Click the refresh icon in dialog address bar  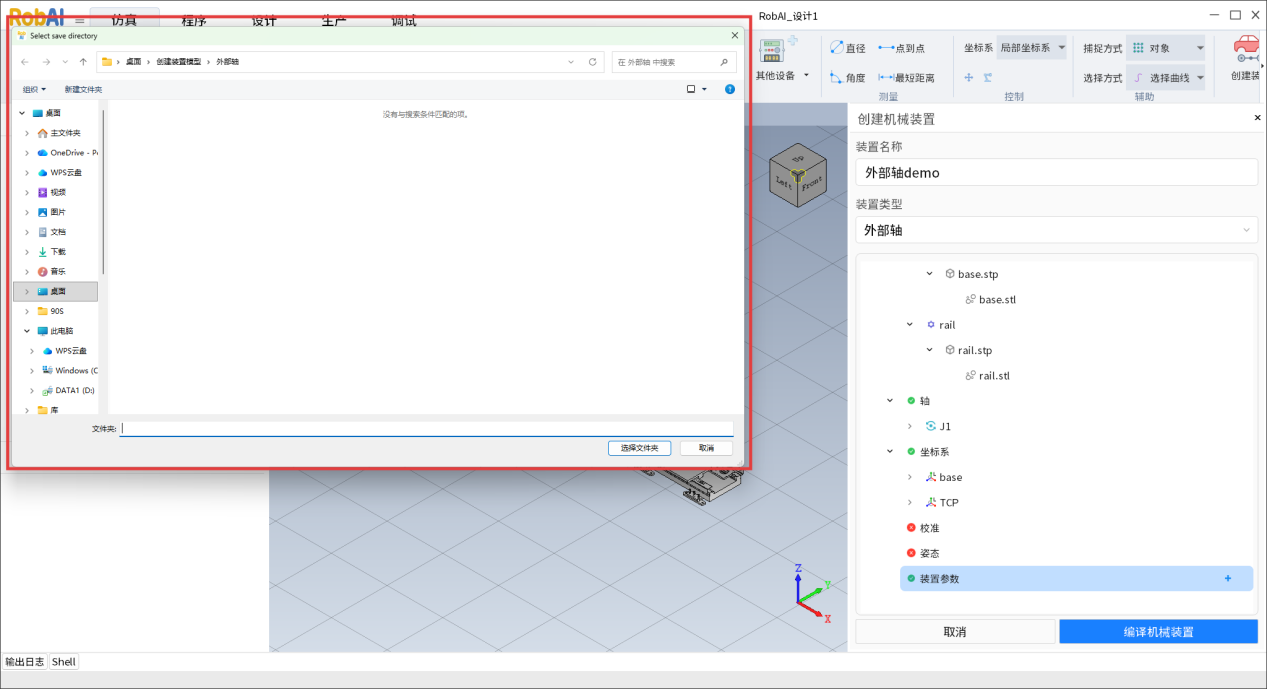(x=593, y=62)
